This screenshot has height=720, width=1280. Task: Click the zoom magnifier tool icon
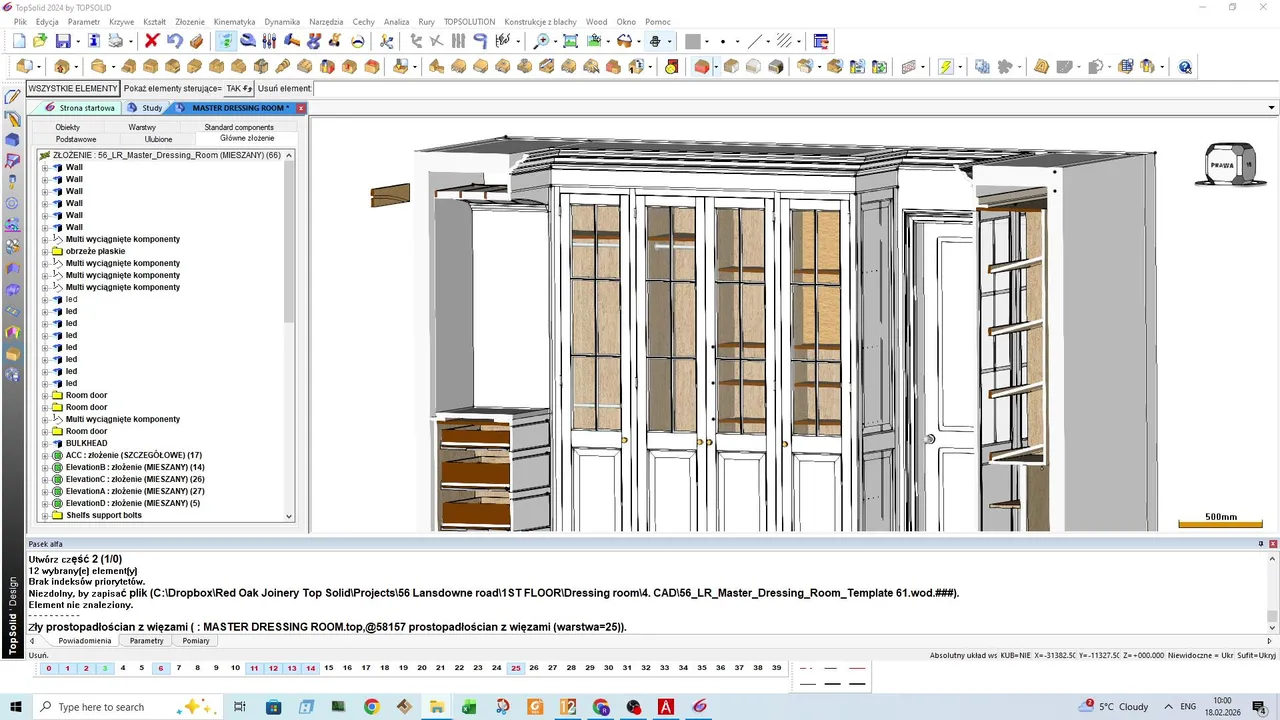[541, 41]
